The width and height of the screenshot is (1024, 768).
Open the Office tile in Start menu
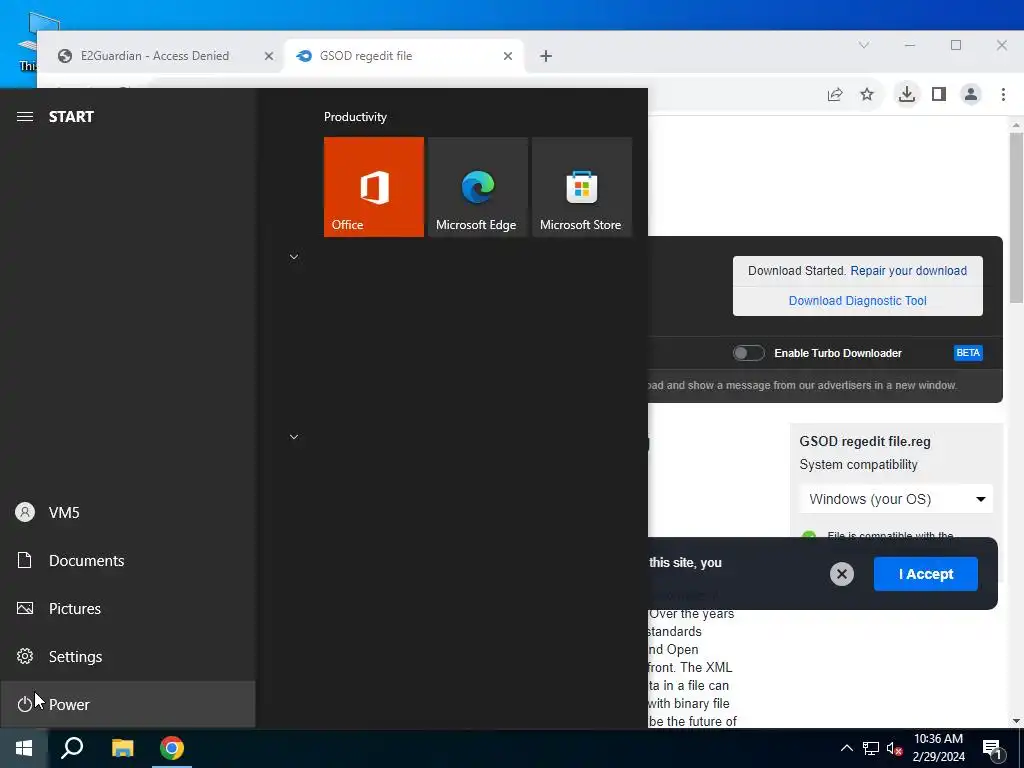click(x=374, y=187)
